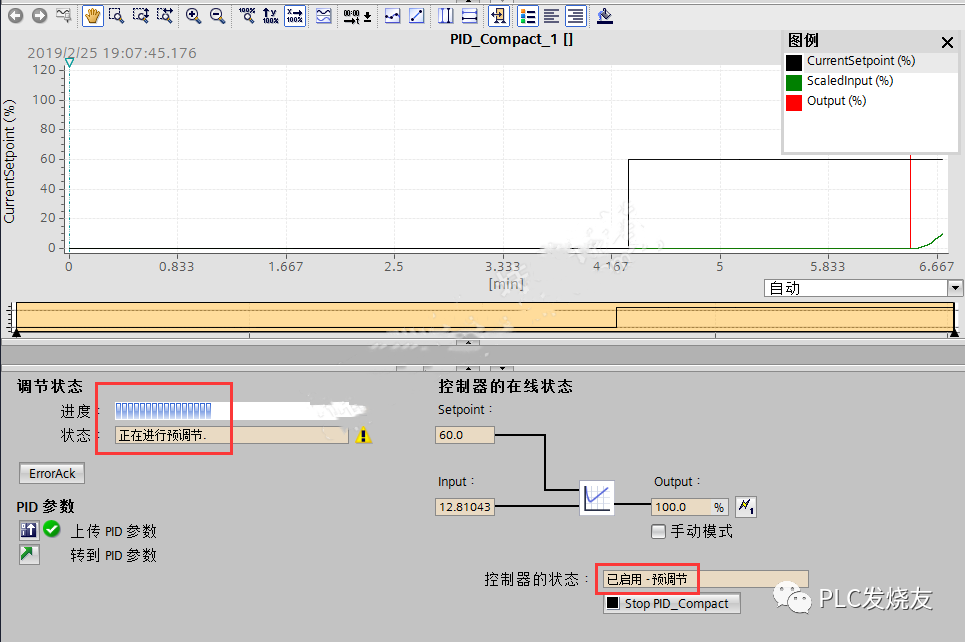The width and height of the screenshot is (965, 642).
Task: Select the vertical zoom selection tool
Action: tap(141, 15)
